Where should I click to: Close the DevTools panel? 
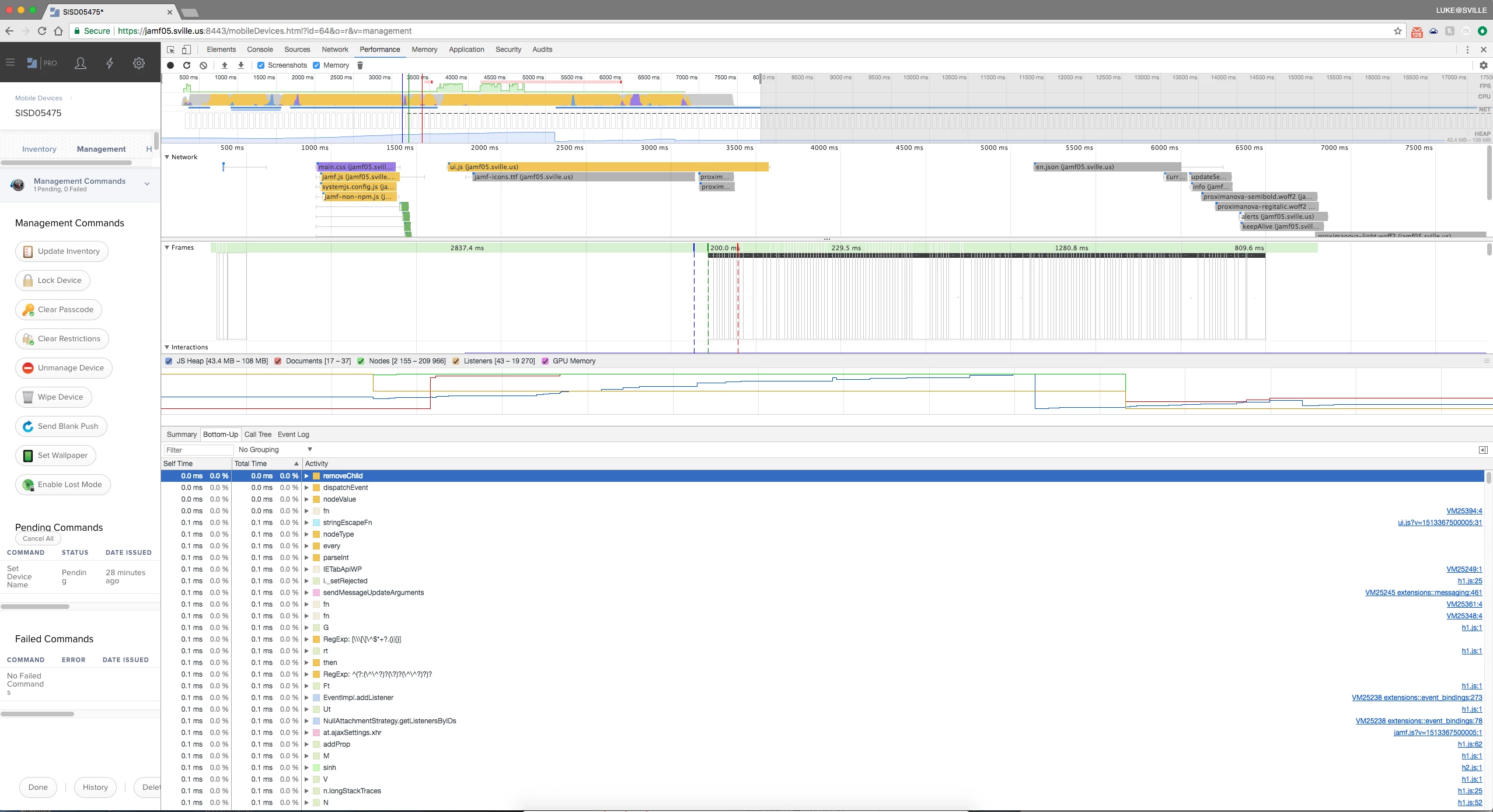pos(1484,50)
